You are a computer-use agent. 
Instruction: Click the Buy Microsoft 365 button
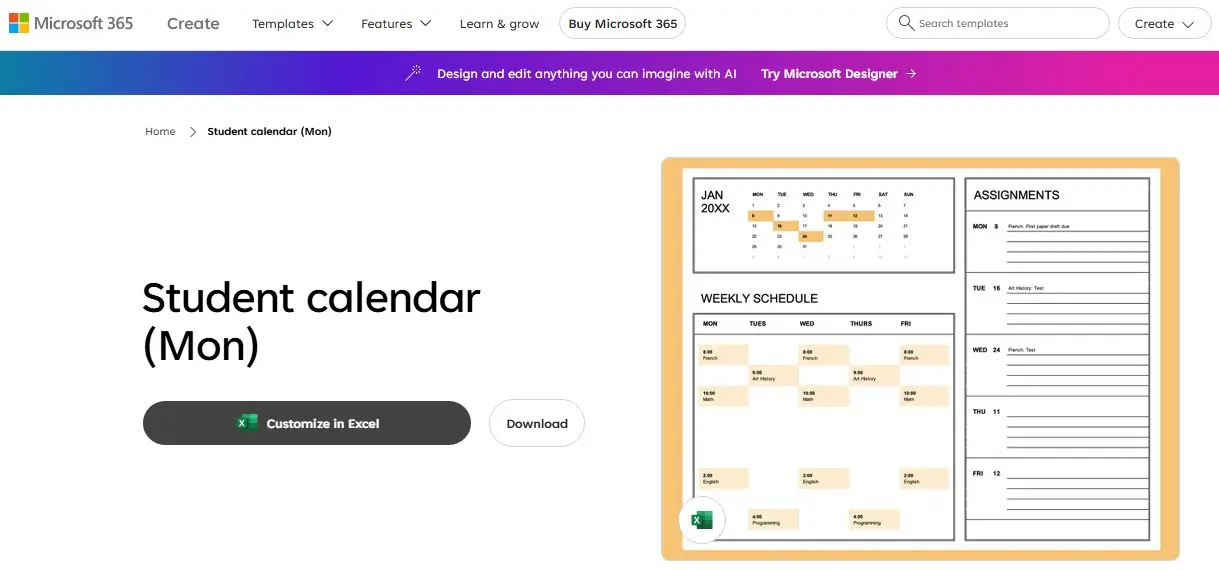coord(622,23)
